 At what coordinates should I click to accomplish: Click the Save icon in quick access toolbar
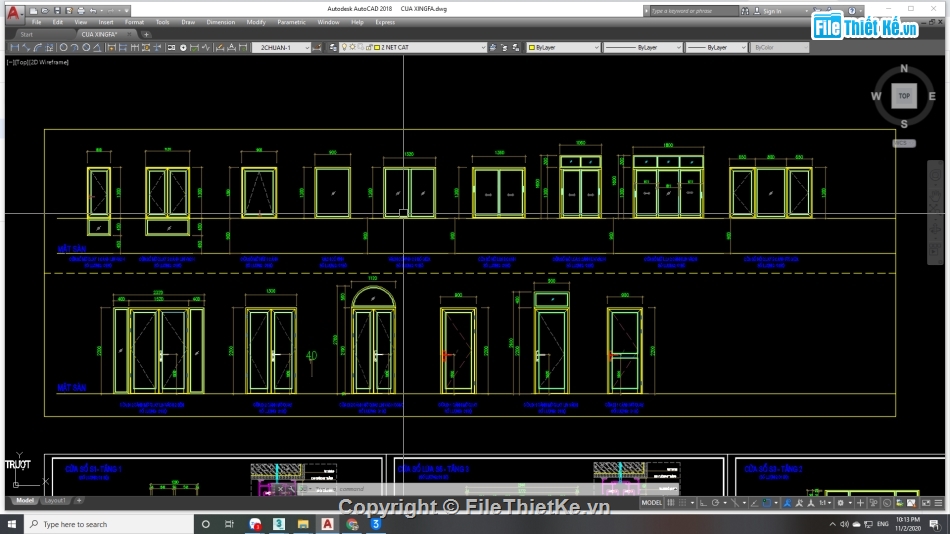57,10
